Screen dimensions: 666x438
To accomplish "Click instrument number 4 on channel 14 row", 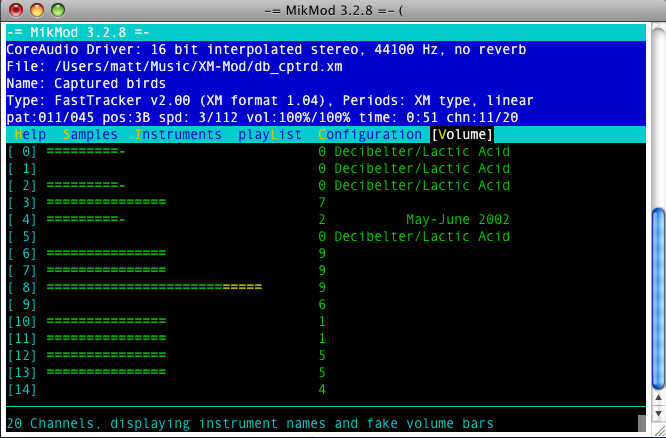I will pos(322,390).
